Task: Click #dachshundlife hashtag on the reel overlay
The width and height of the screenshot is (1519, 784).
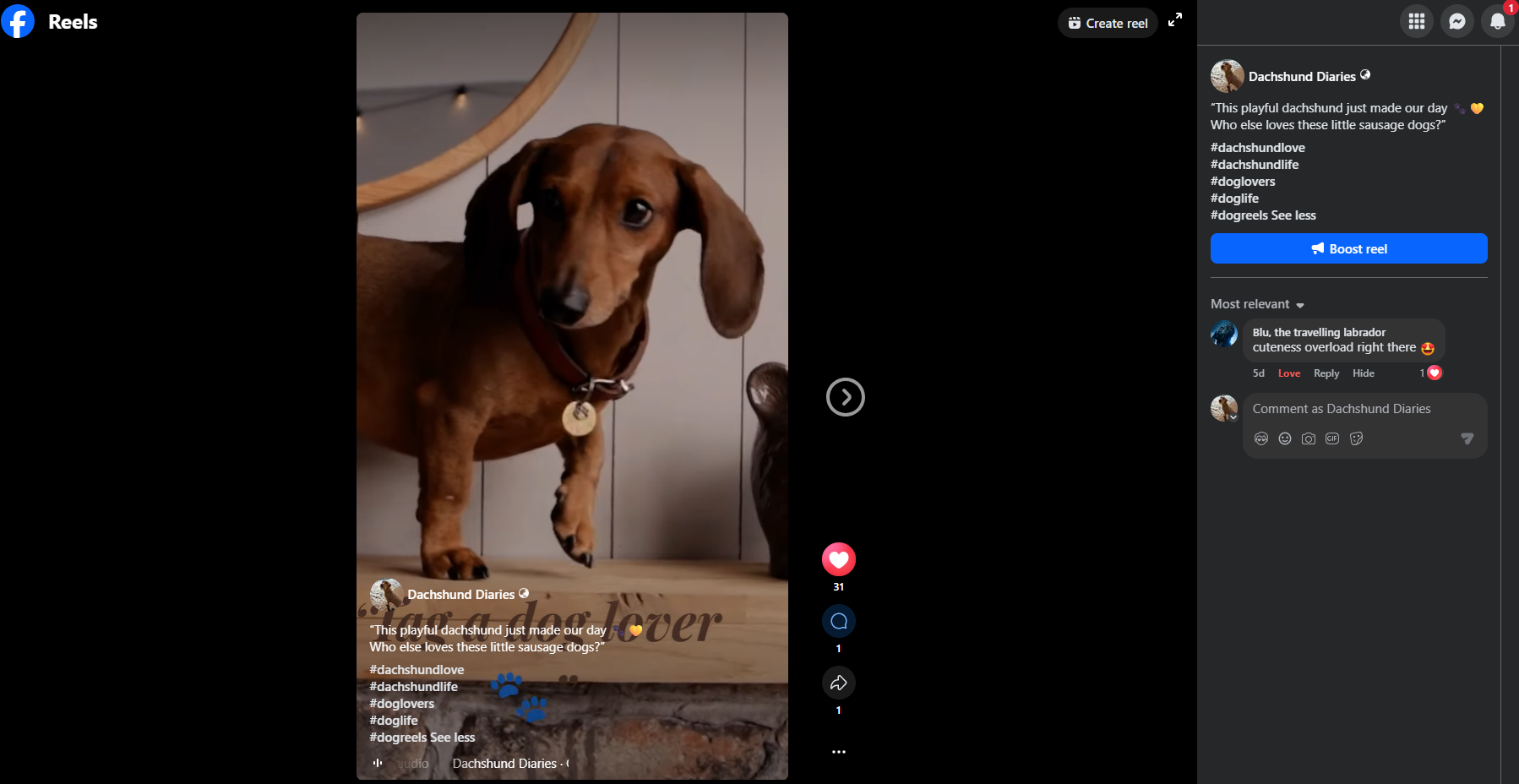Action: [413, 687]
